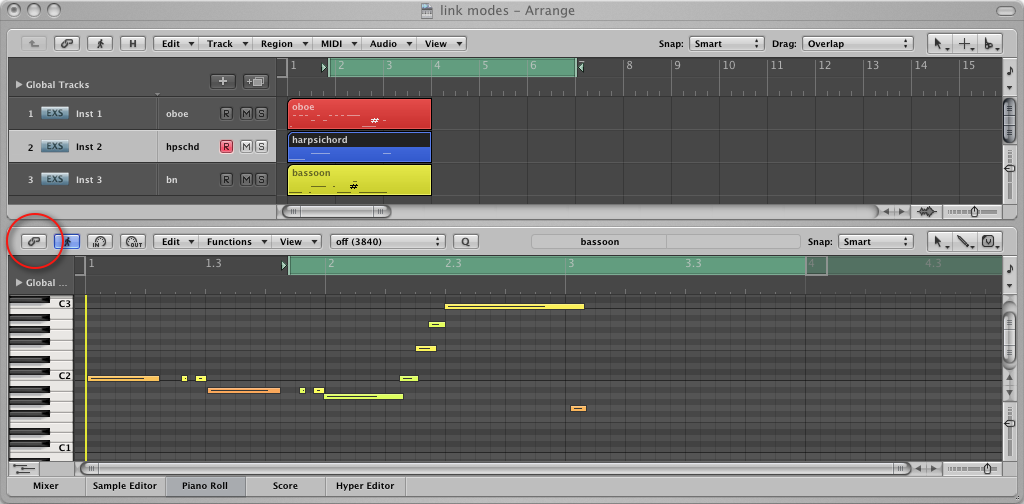
Task: Select the Arrange third tool menu
Action: 990,44
